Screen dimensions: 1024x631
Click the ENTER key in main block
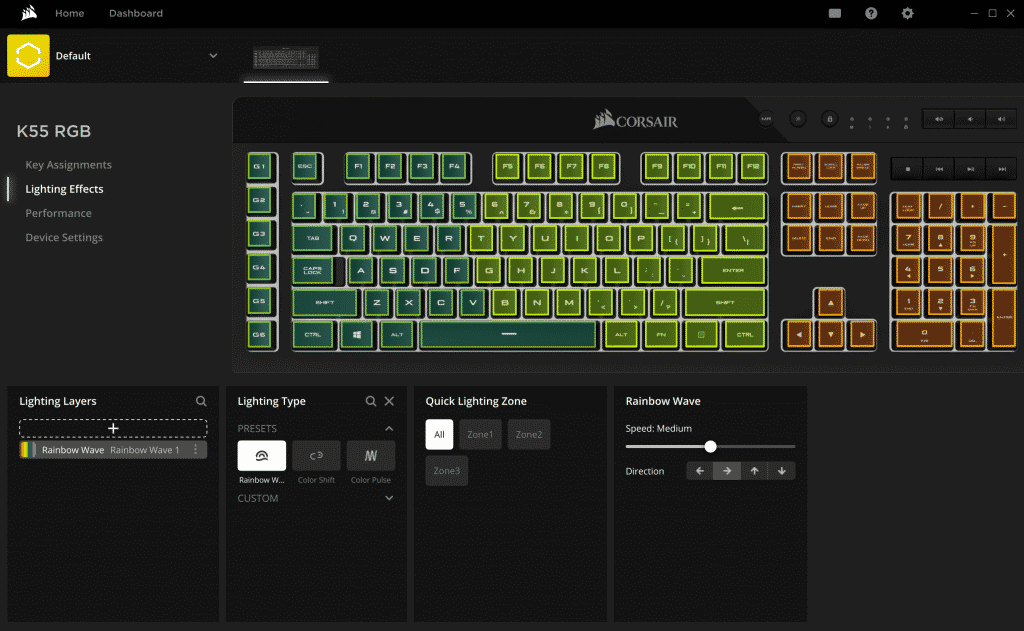tap(733, 270)
